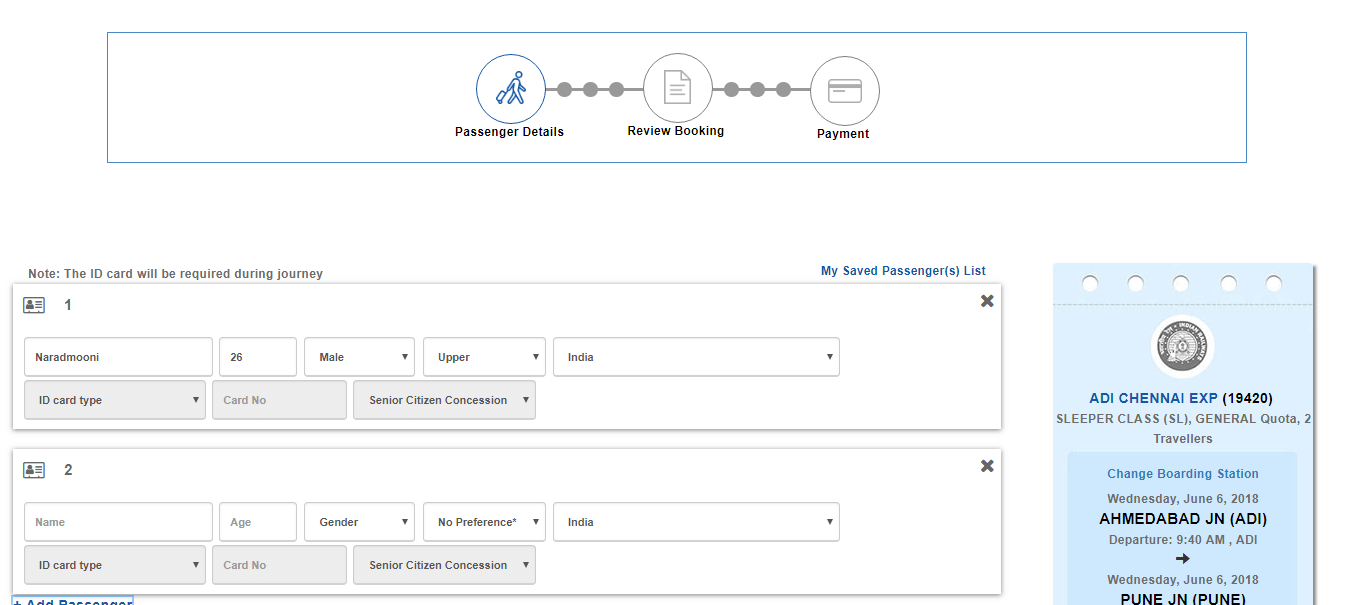Open the Upper berth preference dropdown
The height and width of the screenshot is (605, 1357).
[484, 357]
